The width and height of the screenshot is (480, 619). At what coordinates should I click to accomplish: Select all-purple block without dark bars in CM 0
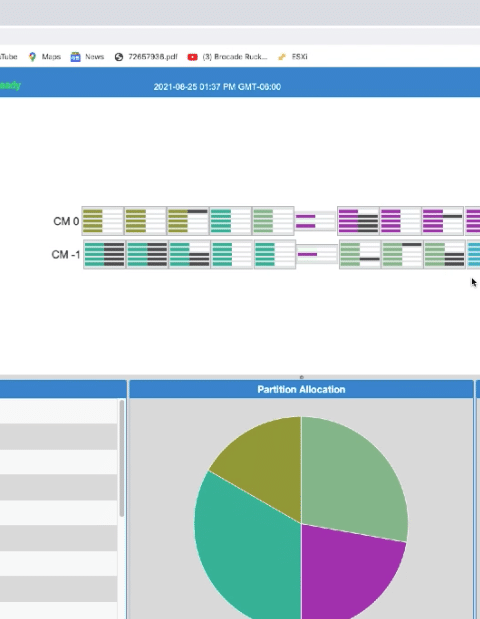tap(401, 221)
